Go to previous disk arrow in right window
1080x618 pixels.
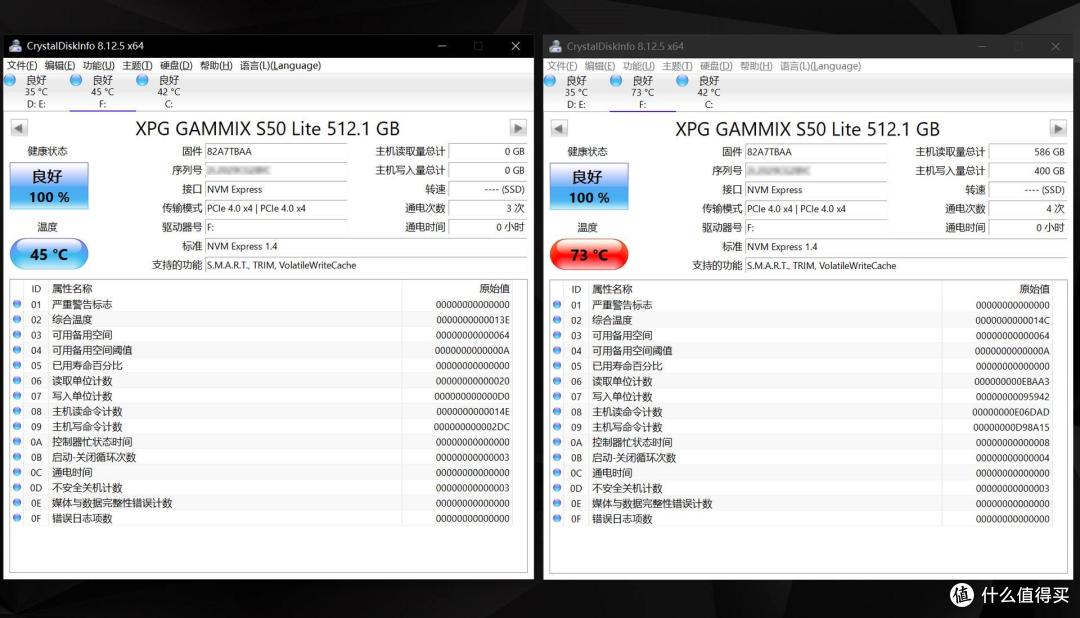(x=559, y=129)
